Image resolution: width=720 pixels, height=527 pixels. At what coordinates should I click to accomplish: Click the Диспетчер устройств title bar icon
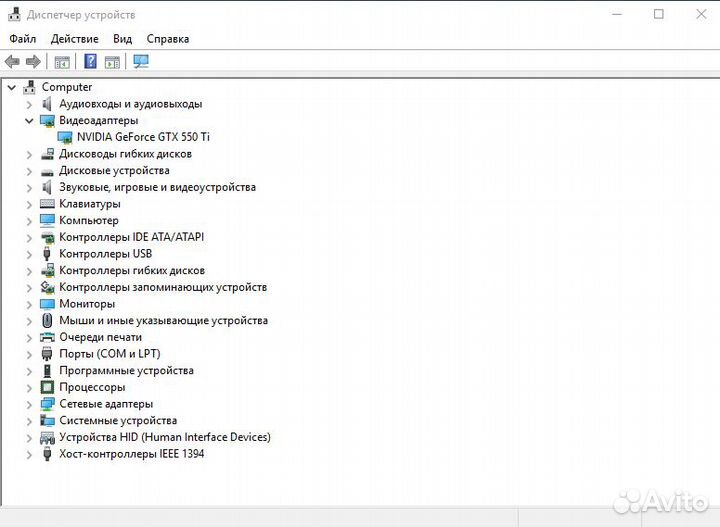click(x=15, y=15)
